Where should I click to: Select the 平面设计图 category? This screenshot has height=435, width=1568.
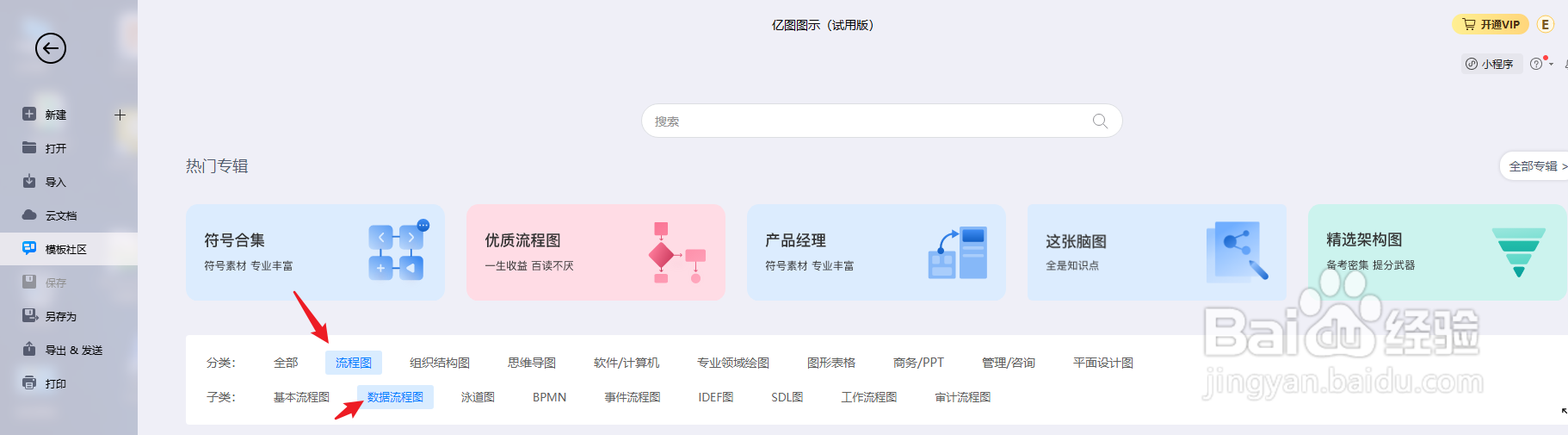1103,363
